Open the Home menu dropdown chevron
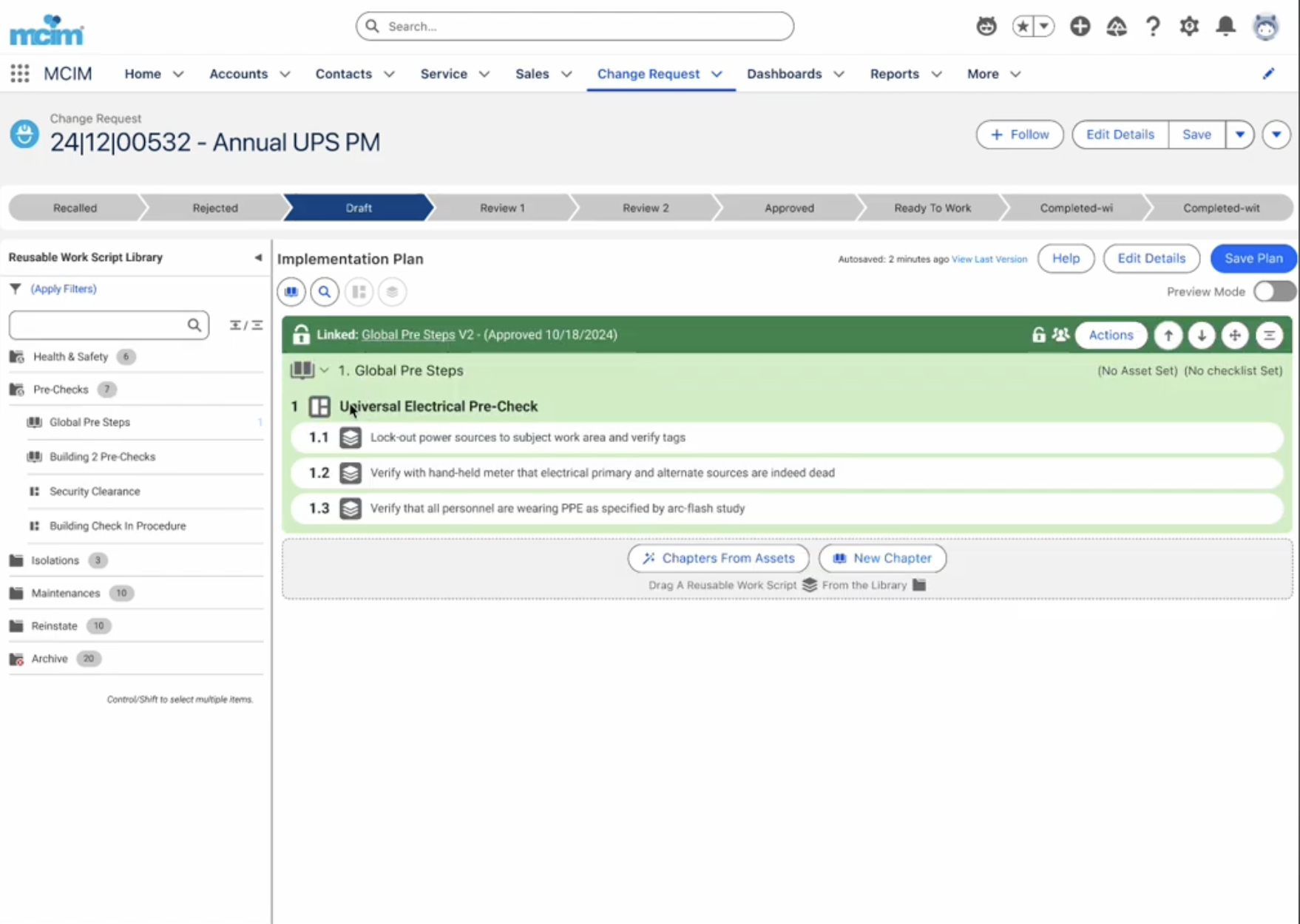This screenshot has height=924, width=1300. [177, 74]
